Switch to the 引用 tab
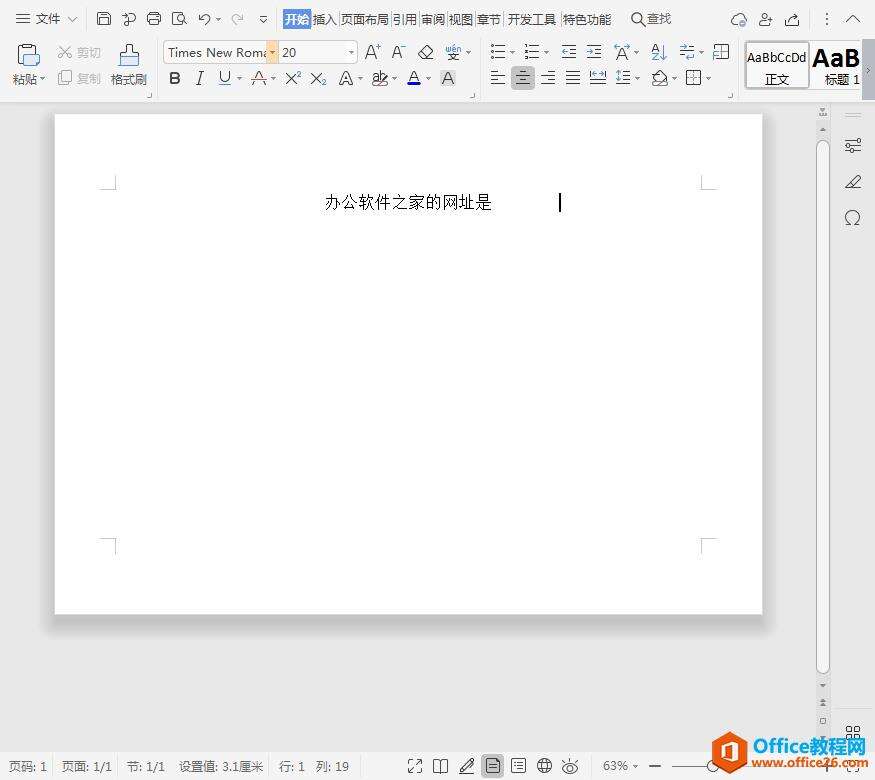Screen dimensions: 875x780 tap(405, 20)
